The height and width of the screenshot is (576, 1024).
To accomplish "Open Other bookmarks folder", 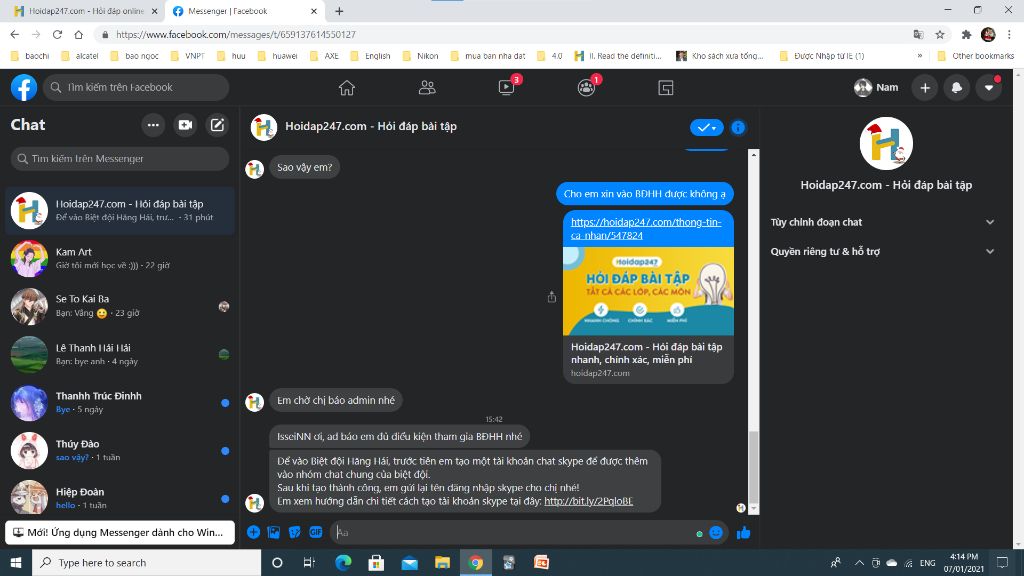I will [x=976, y=56].
